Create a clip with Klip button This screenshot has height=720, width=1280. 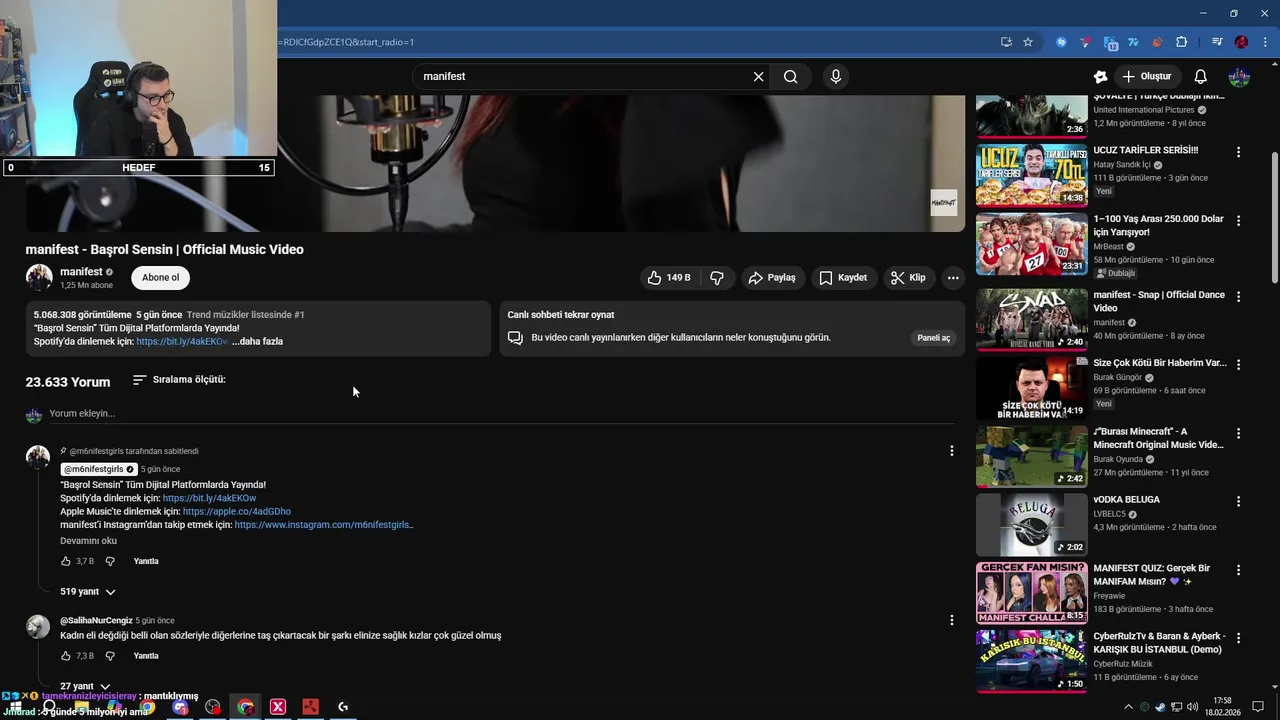click(908, 278)
